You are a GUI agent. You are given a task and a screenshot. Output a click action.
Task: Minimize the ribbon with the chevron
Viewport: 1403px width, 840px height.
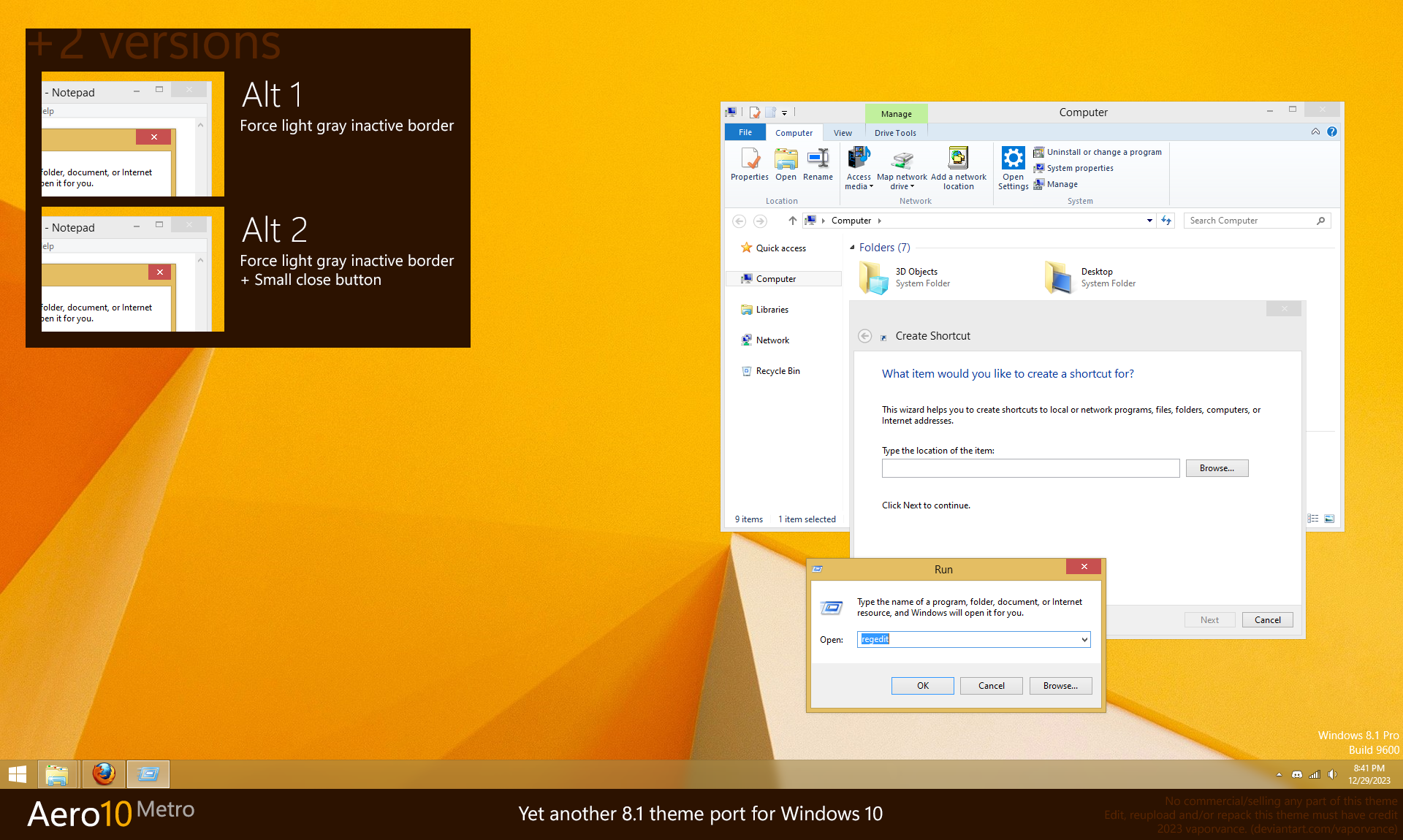coord(1315,131)
